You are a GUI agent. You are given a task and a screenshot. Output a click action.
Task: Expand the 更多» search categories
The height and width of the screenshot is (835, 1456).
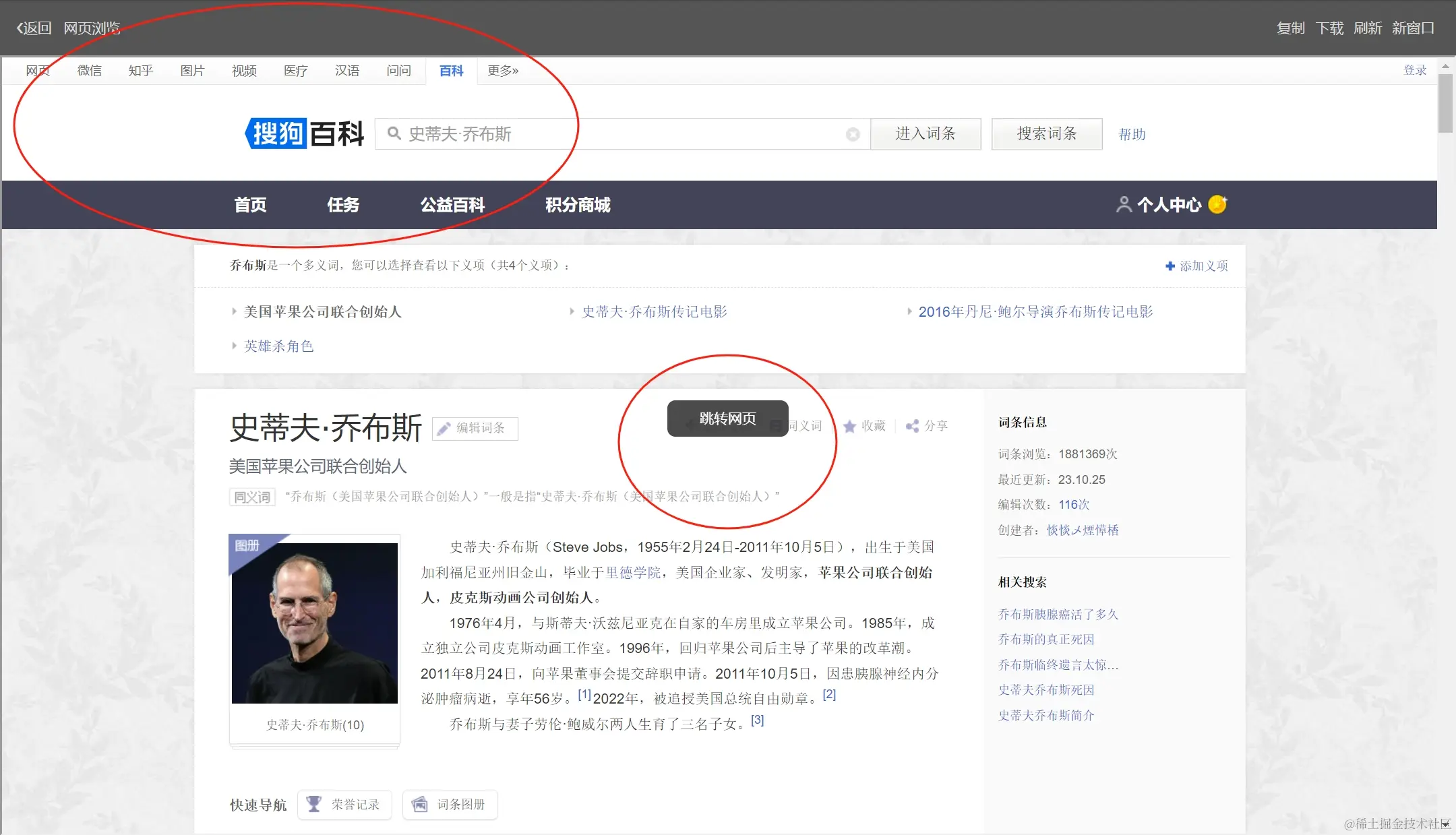503,71
